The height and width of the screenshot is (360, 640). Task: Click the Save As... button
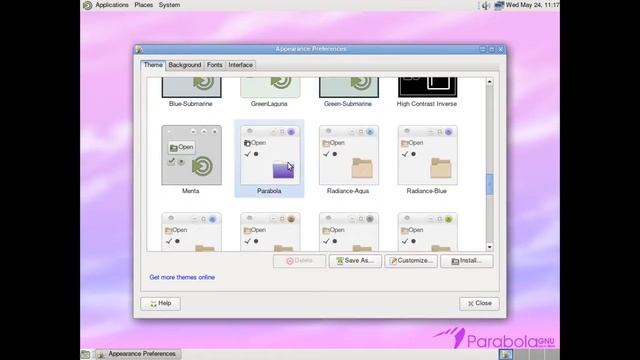tap(355, 261)
